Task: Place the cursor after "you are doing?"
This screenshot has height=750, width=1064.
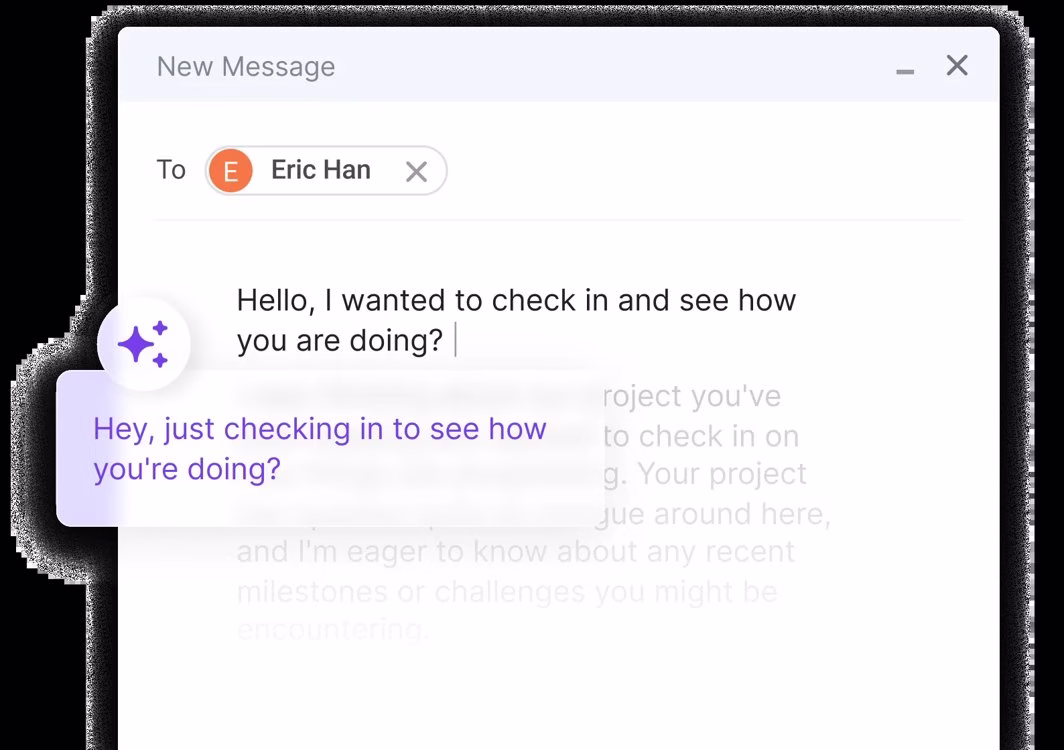Action: coord(455,340)
